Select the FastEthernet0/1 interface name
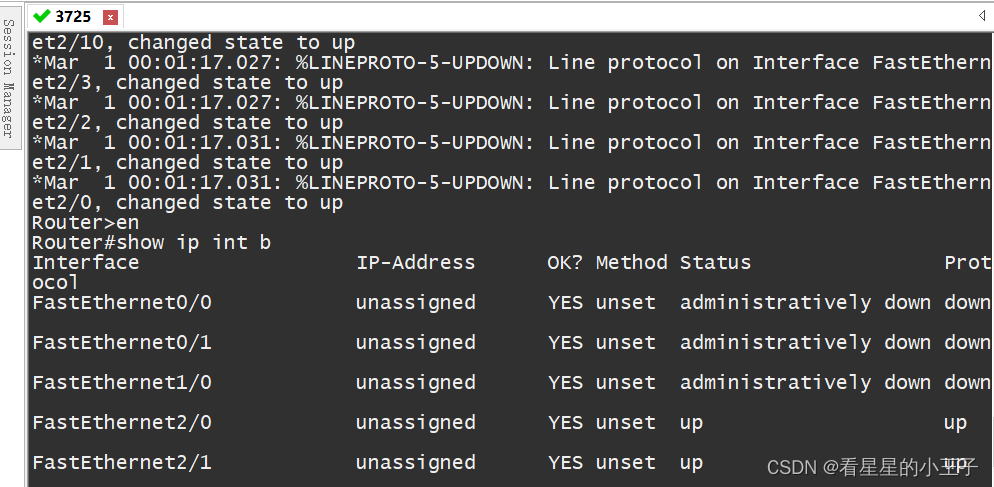The height and width of the screenshot is (487, 994). click(x=122, y=342)
